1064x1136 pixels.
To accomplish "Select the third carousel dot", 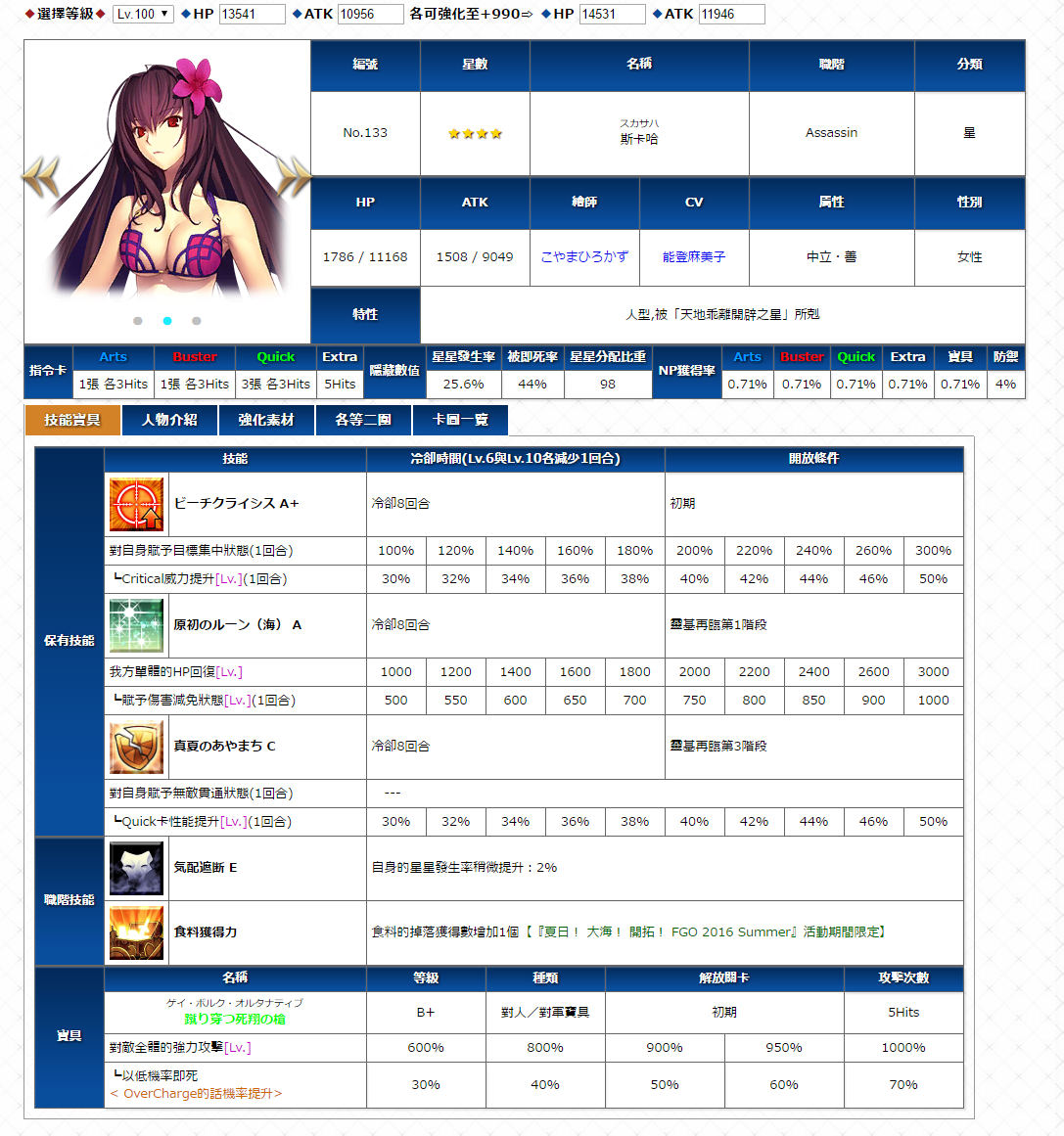I will click(197, 321).
